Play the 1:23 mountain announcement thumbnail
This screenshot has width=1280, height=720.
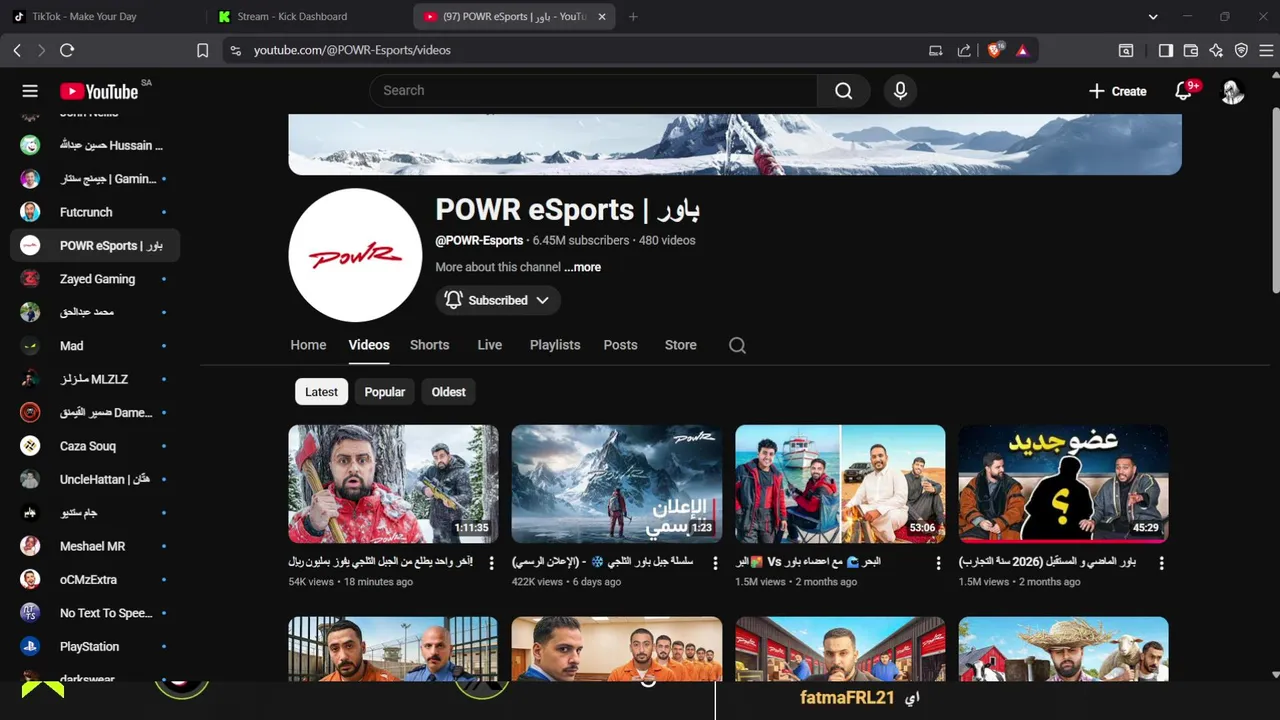pos(617,484)
